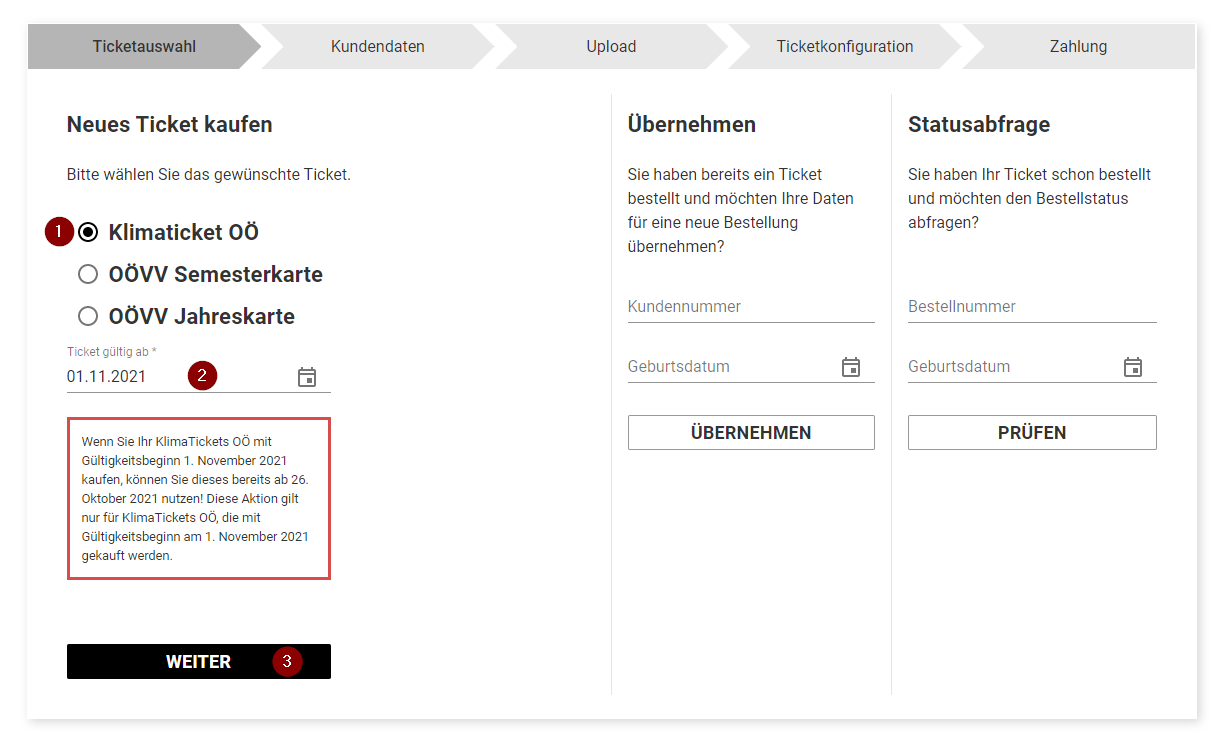1229x741 pixels.
Task: Click 'Bitte wählen Sie das gewünschte Ticket.' text
Action: [x=209, y=175]
